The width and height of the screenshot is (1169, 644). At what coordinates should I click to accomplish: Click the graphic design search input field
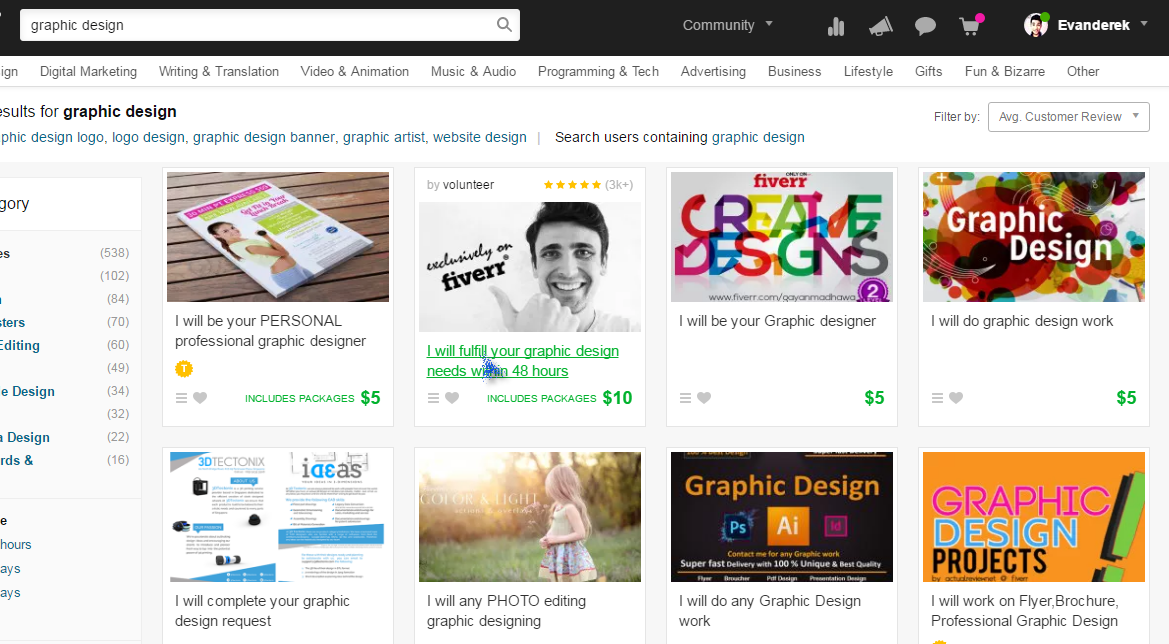tap(270, 25)
